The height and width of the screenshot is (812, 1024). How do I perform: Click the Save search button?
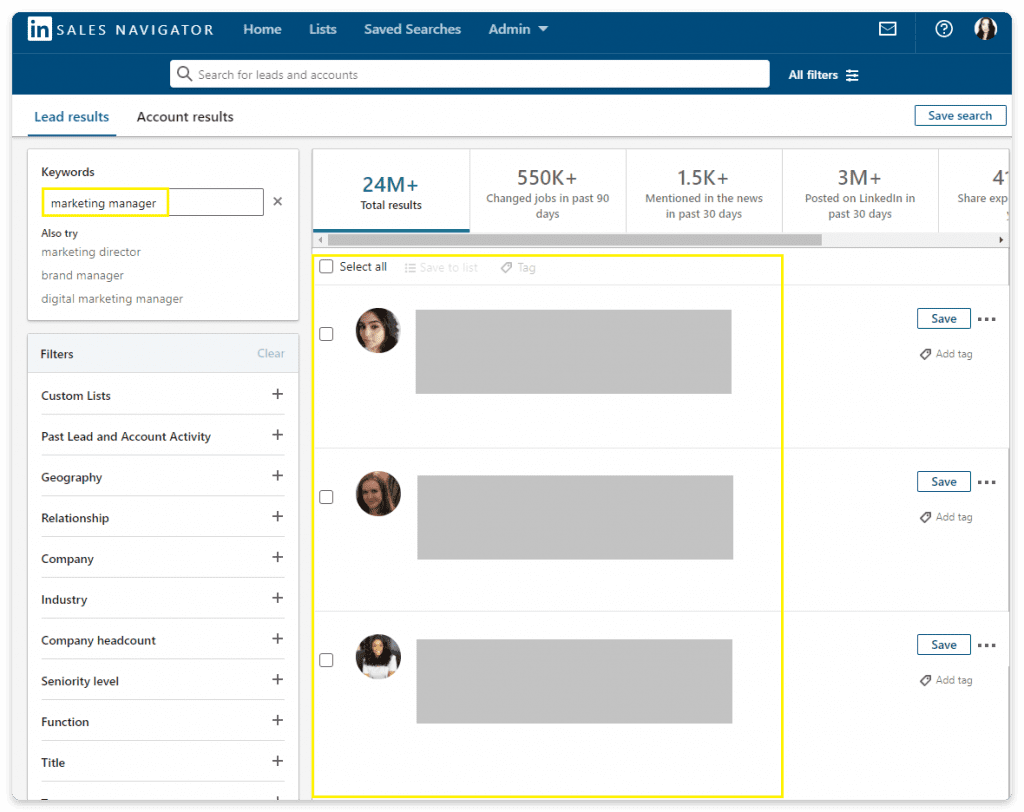(x=960, y=115)
